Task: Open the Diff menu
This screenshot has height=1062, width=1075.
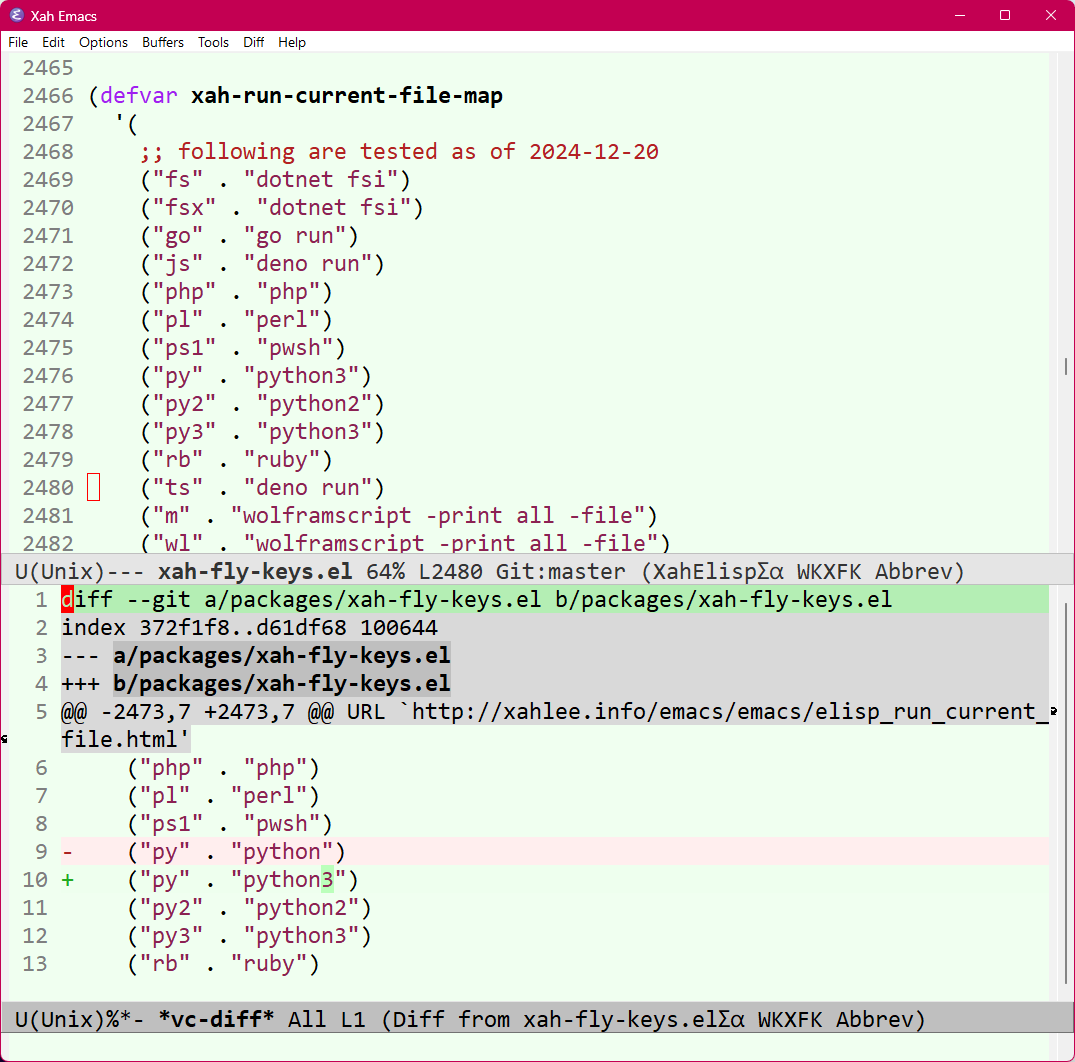Action: [253, 43]
